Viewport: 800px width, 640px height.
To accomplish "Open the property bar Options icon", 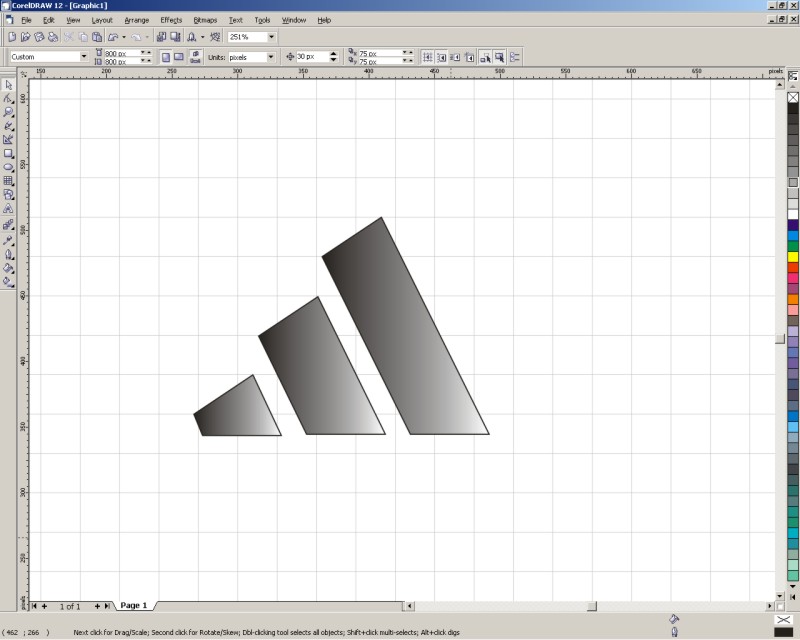I will click(x=515, y=57).
